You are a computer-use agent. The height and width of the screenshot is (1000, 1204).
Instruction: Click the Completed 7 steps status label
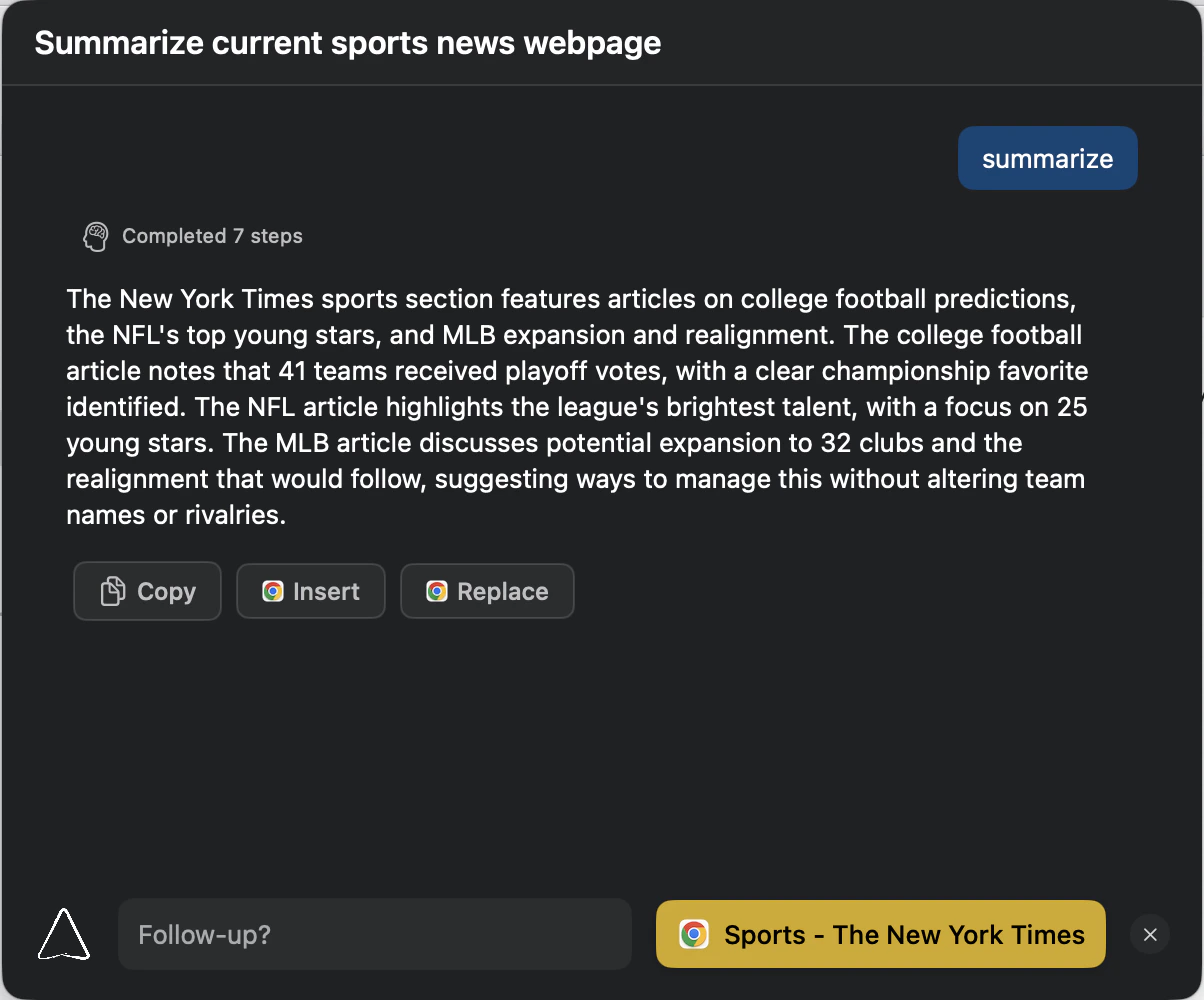tap(212, 236)
